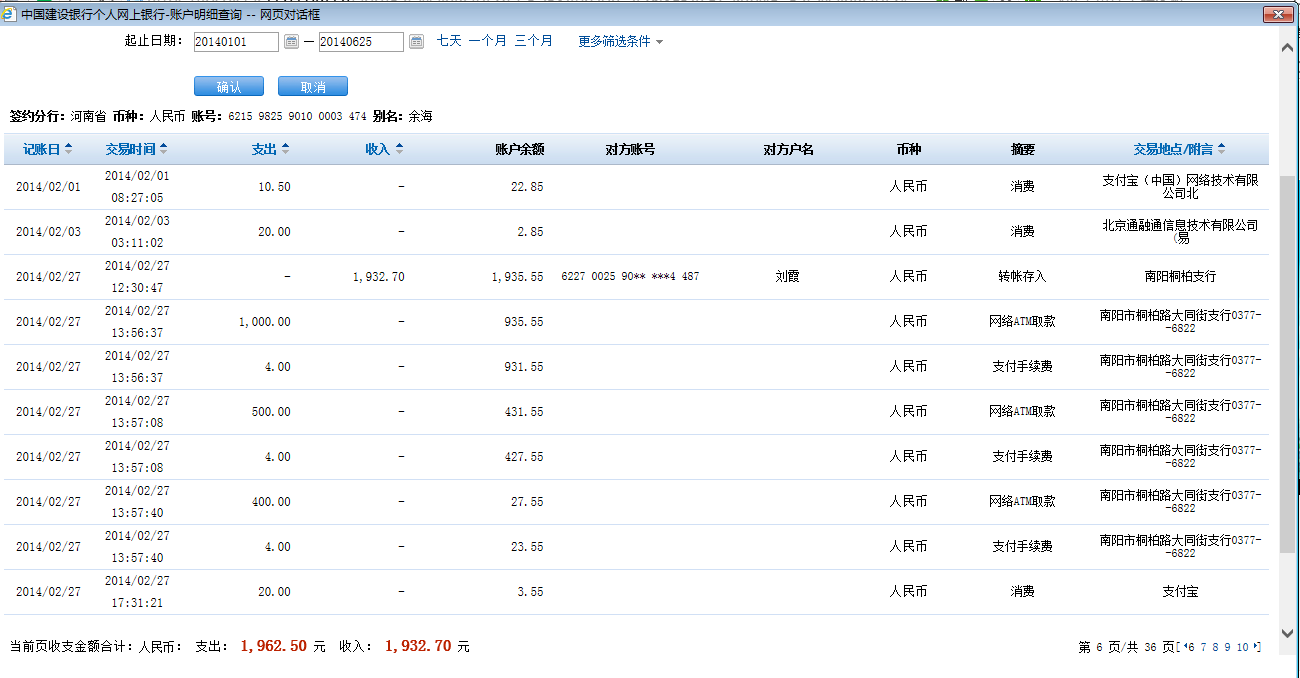Open the end date calendar picker
The image size is (1300, 678).
point(416,42)
